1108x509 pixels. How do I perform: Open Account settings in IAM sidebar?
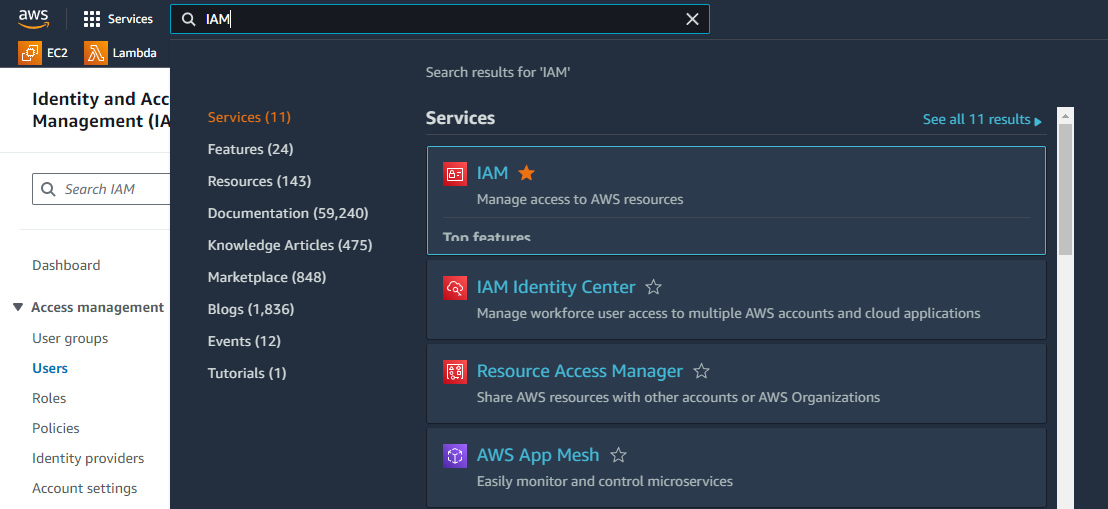[x=84, y=488]
